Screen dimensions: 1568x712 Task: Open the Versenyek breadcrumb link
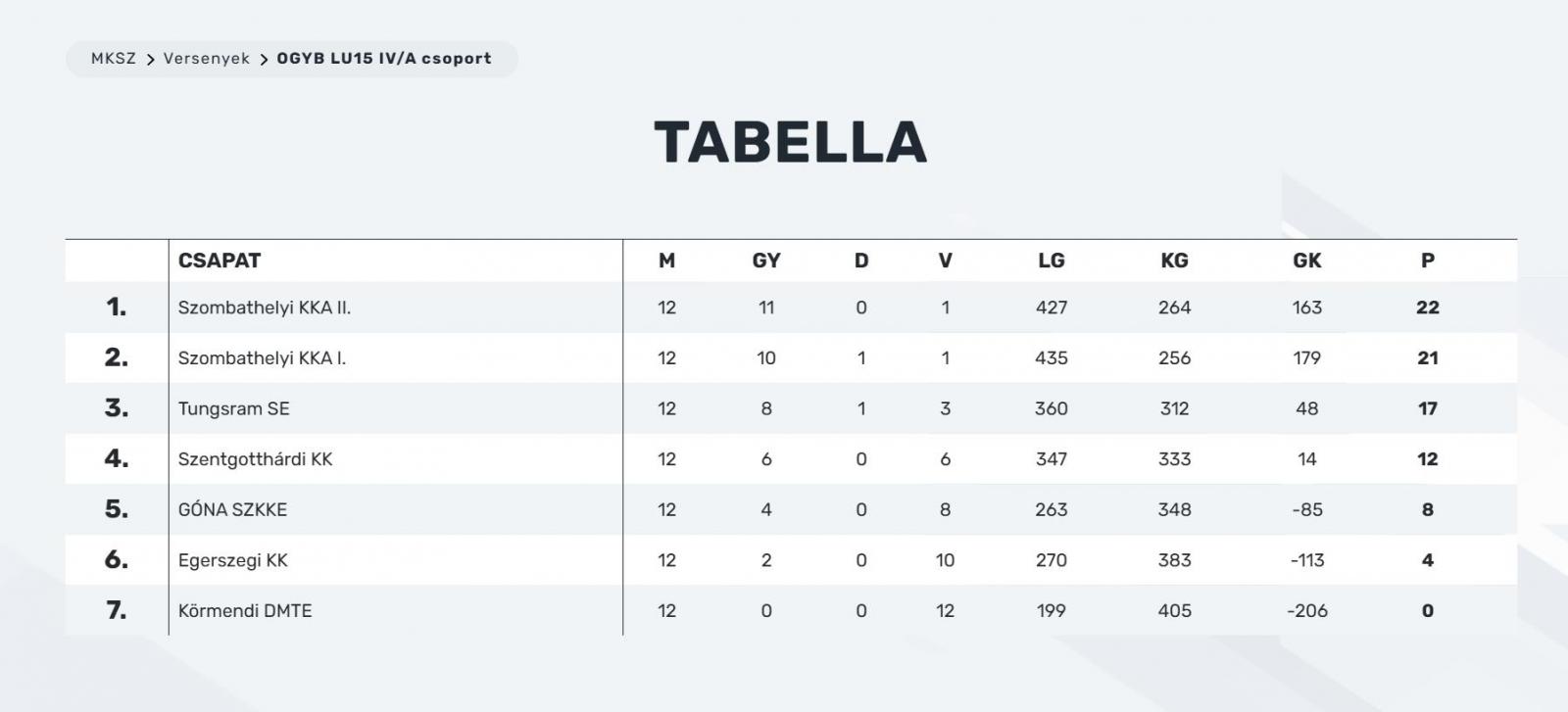click(x=207, y=59)
